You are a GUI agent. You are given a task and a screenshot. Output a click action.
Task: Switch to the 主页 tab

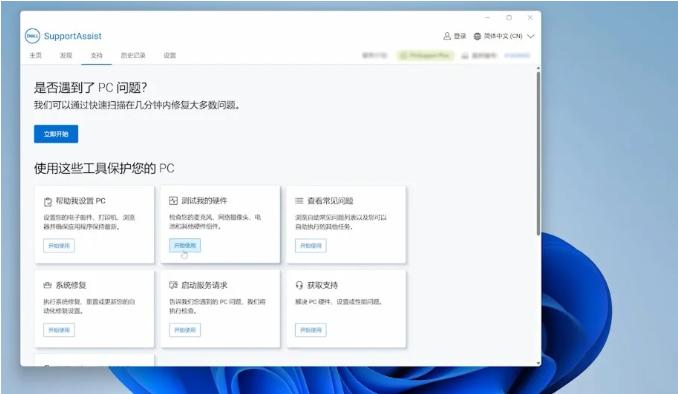(x=35, y=55)
